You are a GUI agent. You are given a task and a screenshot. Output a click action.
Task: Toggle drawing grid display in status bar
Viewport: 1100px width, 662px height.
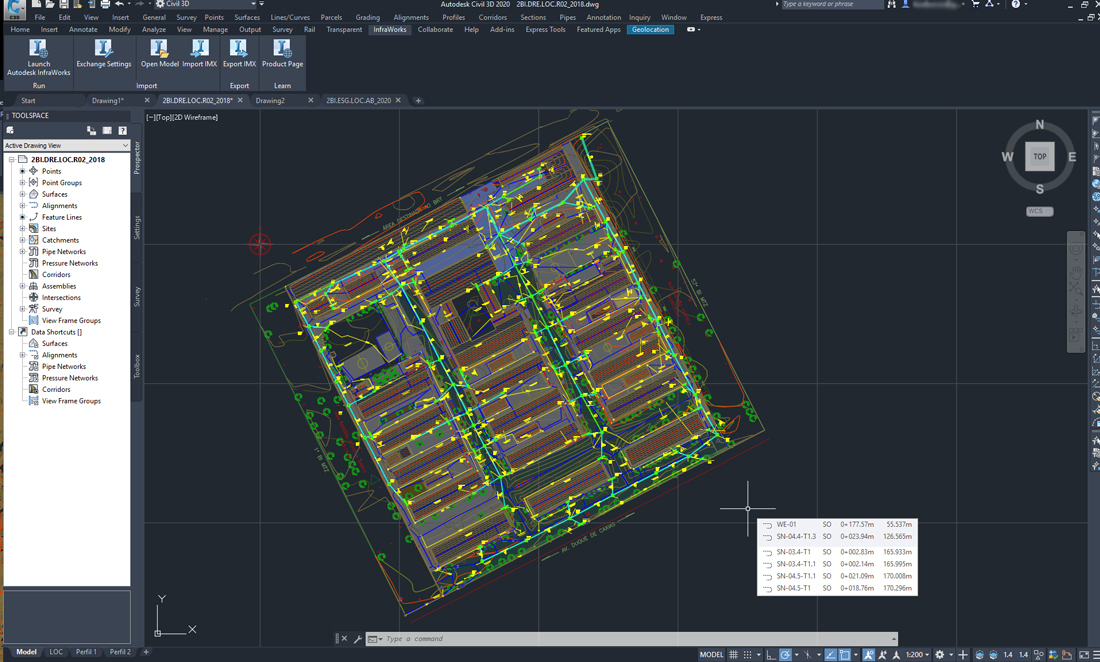coord(733,654)
